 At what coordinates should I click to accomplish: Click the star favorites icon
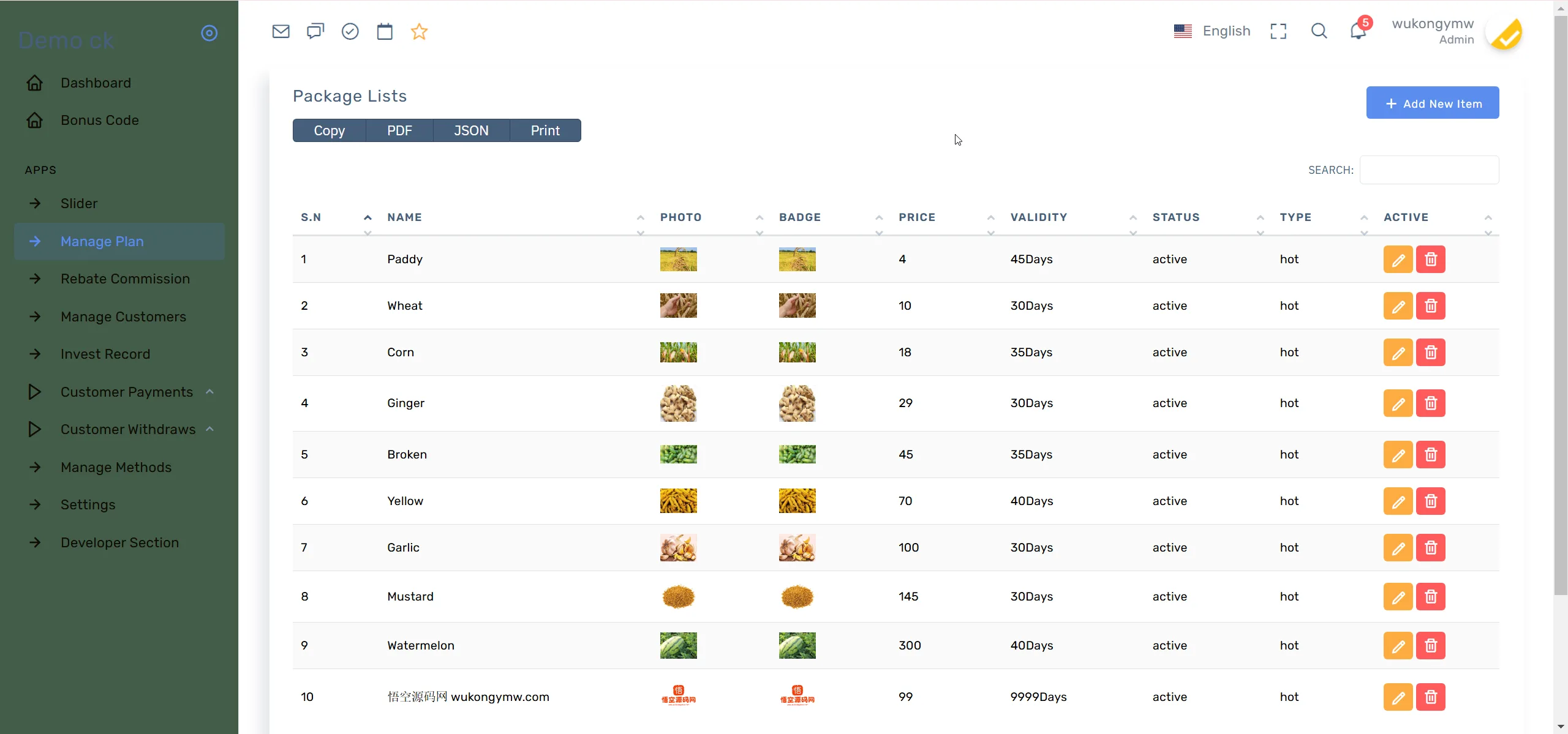click(419, 31)
